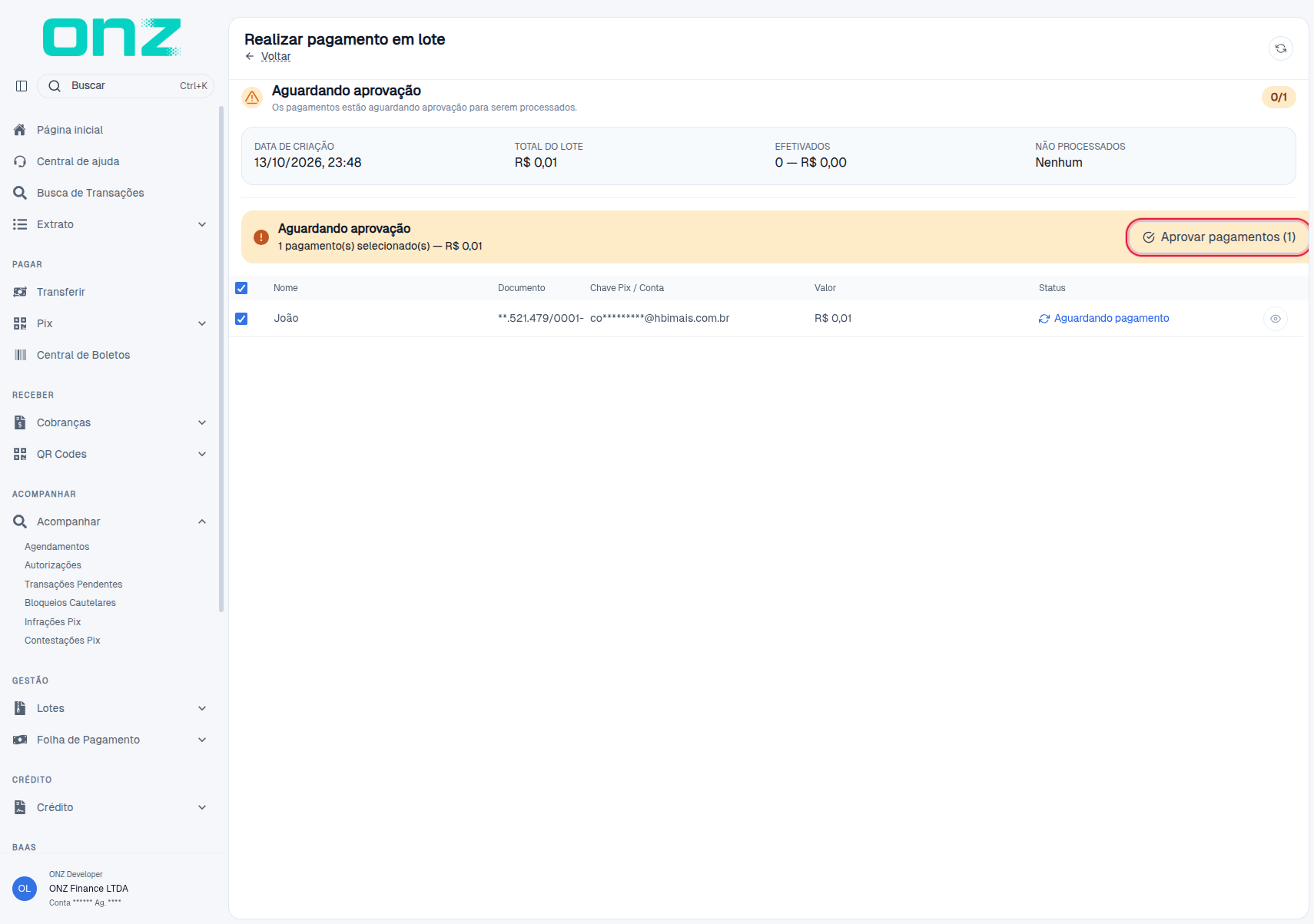
Task: Click Aprovar pagamentos (1) button
Action: click(x=1219, y=237)
